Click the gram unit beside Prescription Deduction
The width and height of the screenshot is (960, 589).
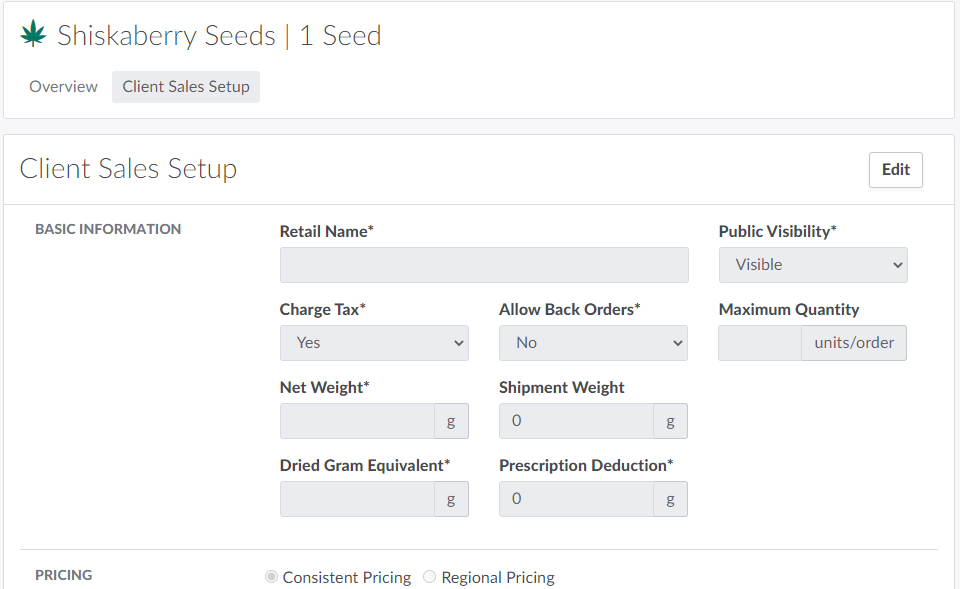(670, 499)
